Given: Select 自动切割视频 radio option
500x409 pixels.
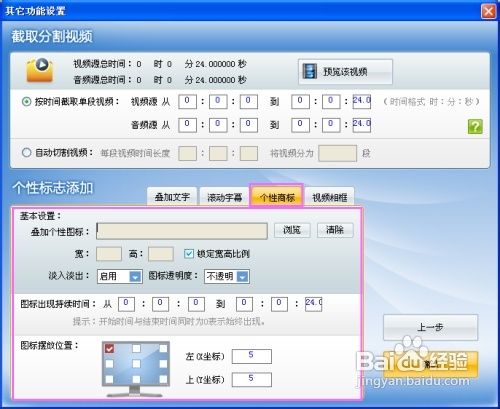Looking at the screenshot, I should pyautogui.click(x=26, y=153).
